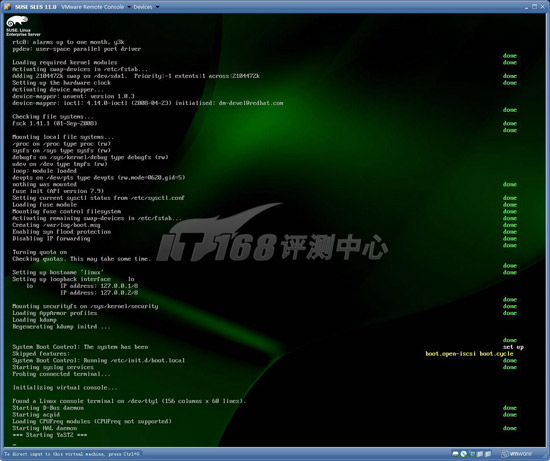
Task: Click the "Checking file systems..." line
Action: [53, 116]
